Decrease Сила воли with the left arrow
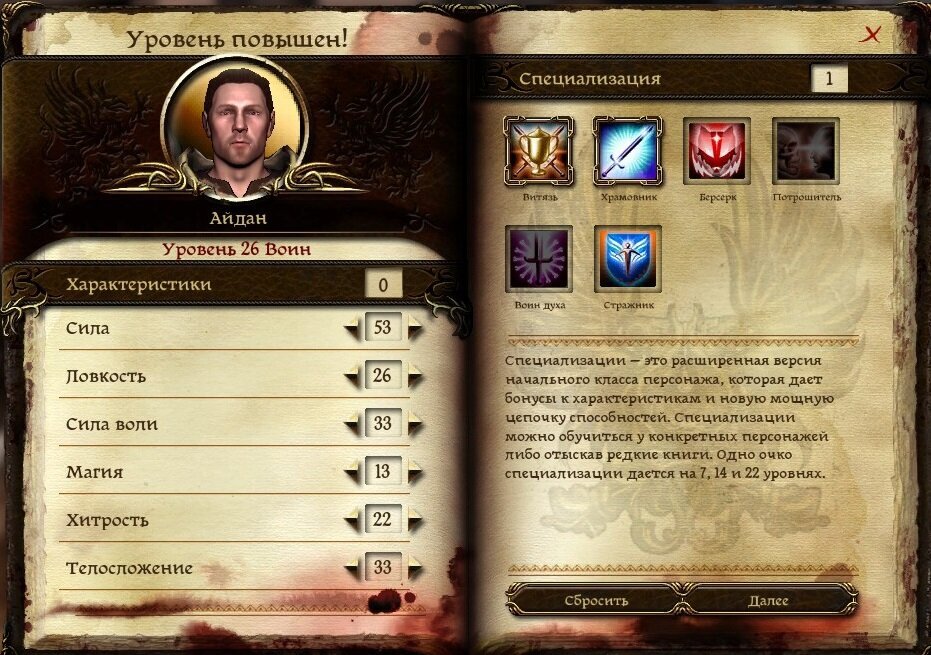931x655 pixels. (x=353, y=424)
